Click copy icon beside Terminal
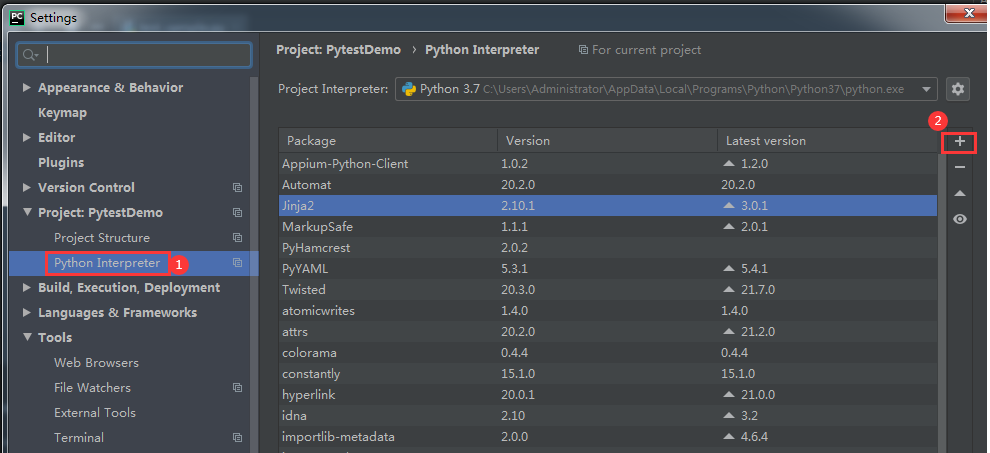Screen dimensions: 990x453 click(237, 438)
